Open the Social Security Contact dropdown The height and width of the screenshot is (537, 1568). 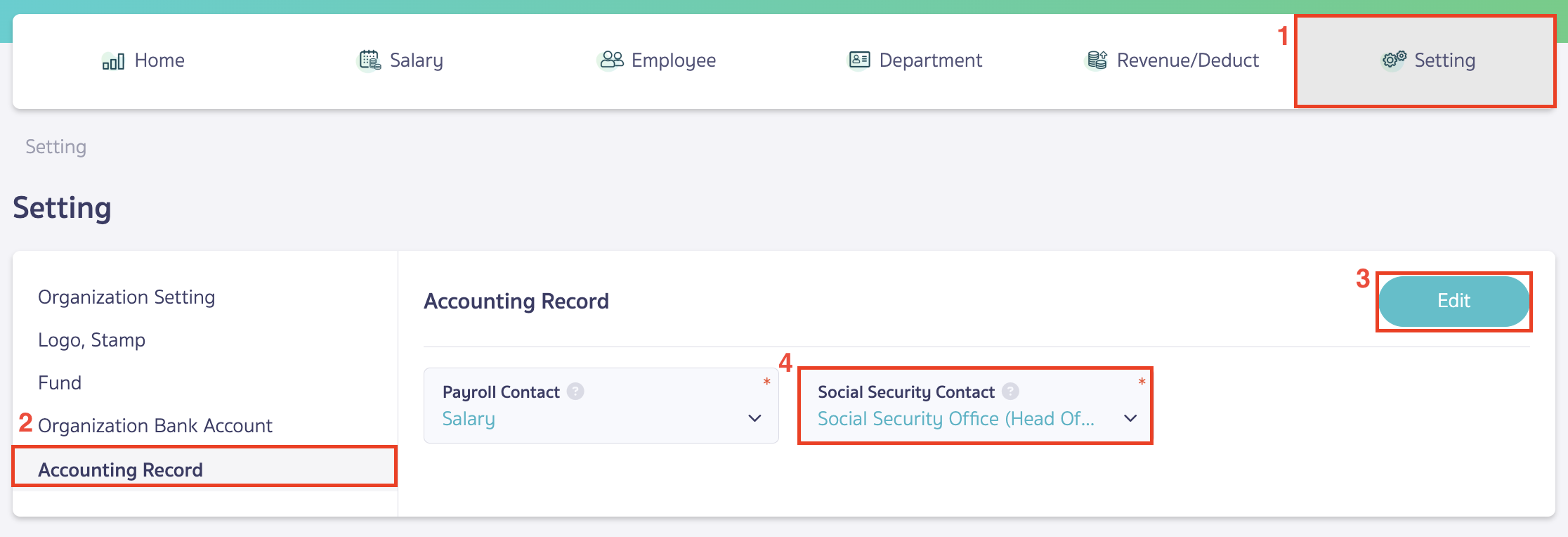tap(1130, 418)
